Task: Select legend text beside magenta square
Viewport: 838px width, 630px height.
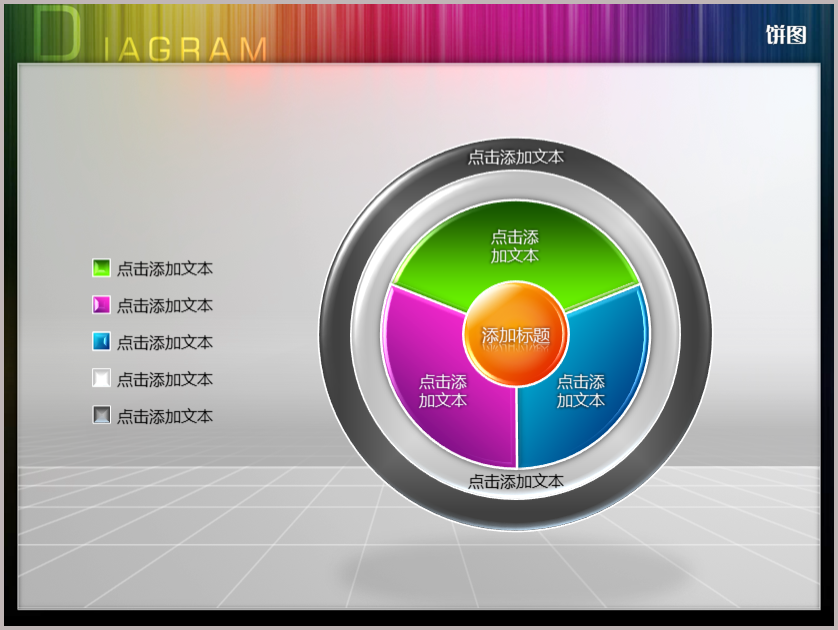Action: [x=165, y=305]
